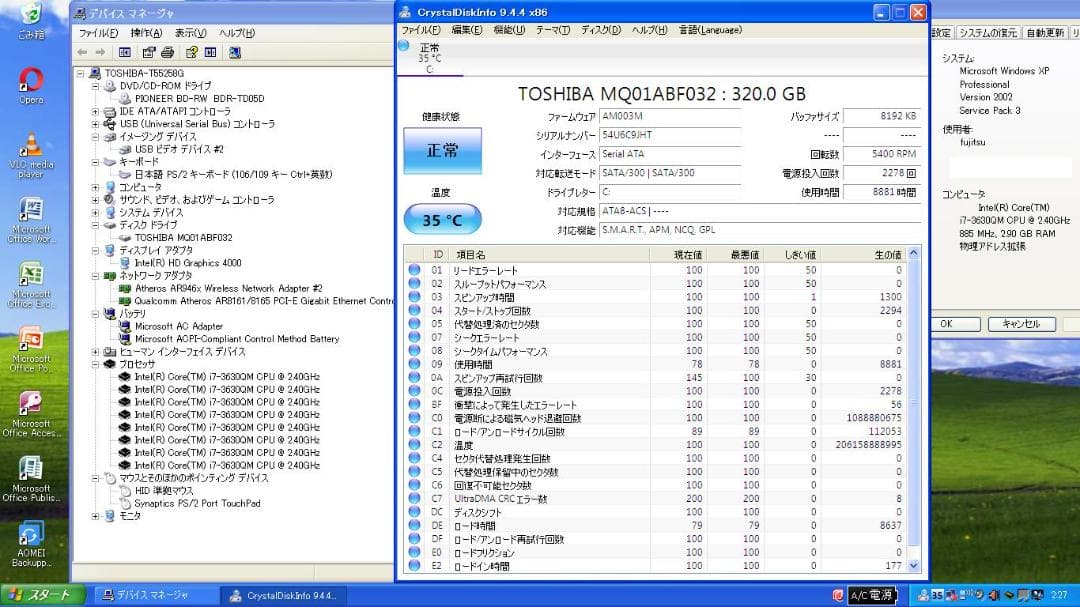Collapse the disk drives node
Image resolution: width=1080 pixels, height=607 pixels.
(95, 225)
